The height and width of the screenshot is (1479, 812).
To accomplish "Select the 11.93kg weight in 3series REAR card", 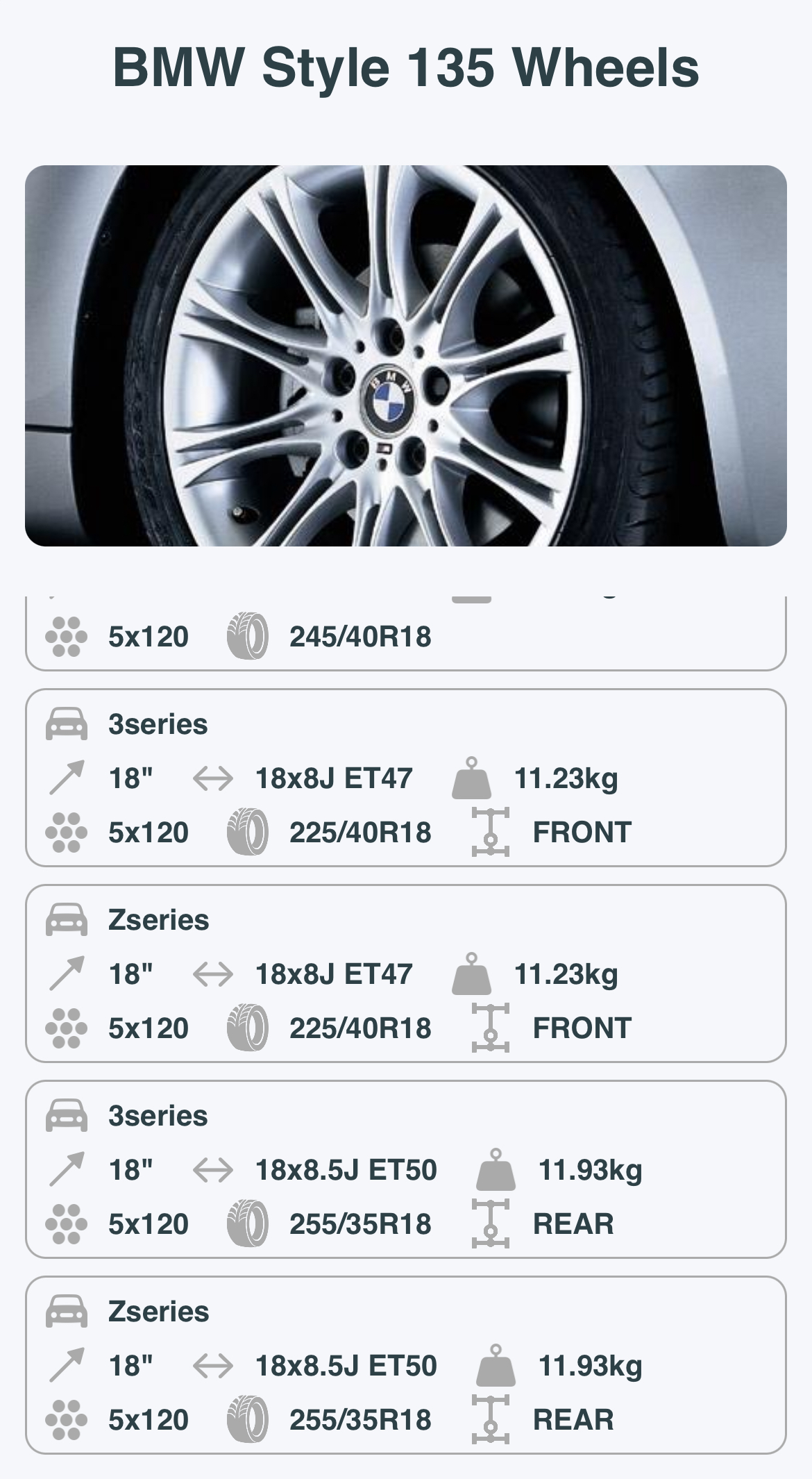I will [x=590, y=1169].
